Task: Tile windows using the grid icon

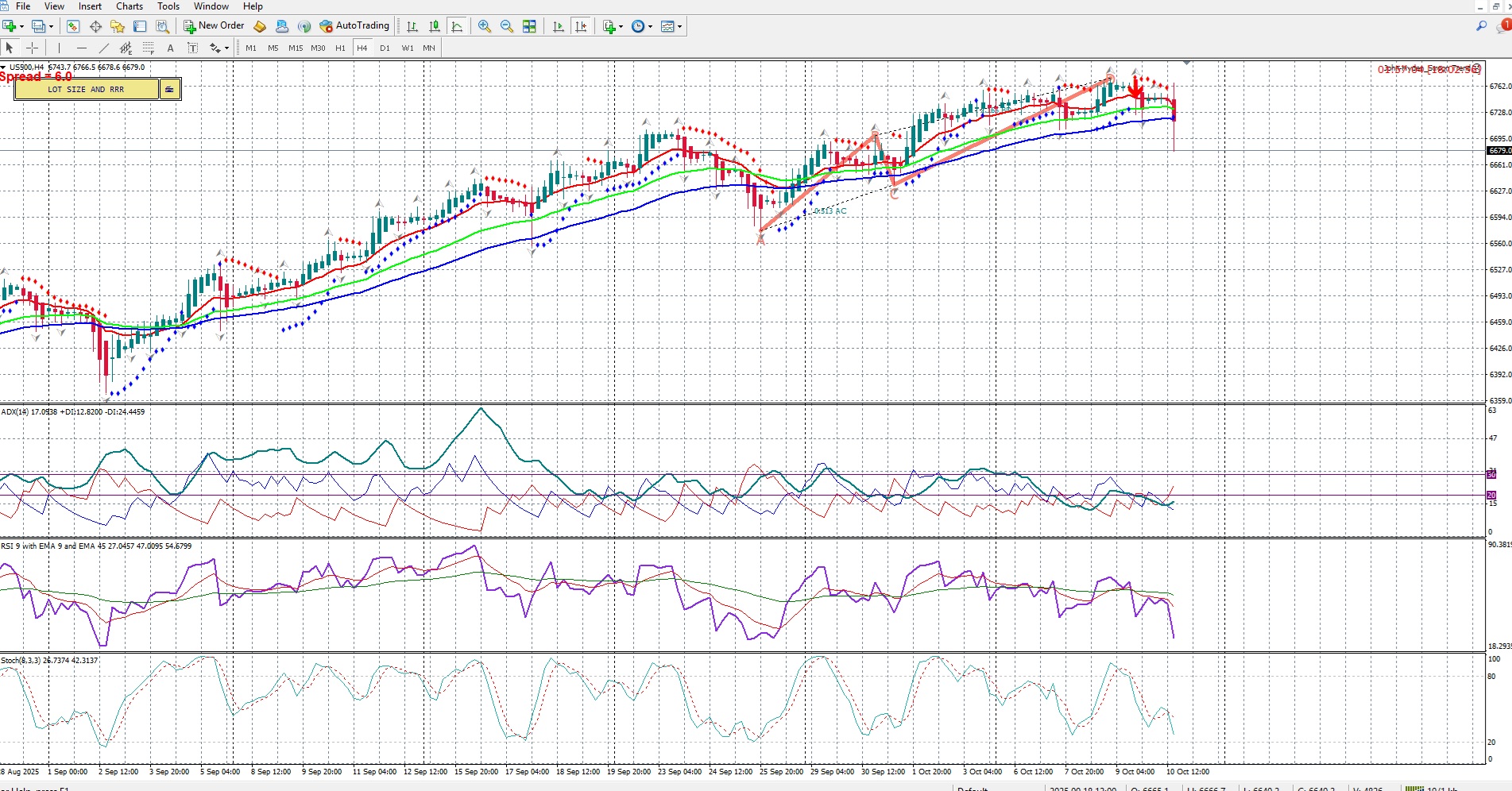Action: [529, 26]
